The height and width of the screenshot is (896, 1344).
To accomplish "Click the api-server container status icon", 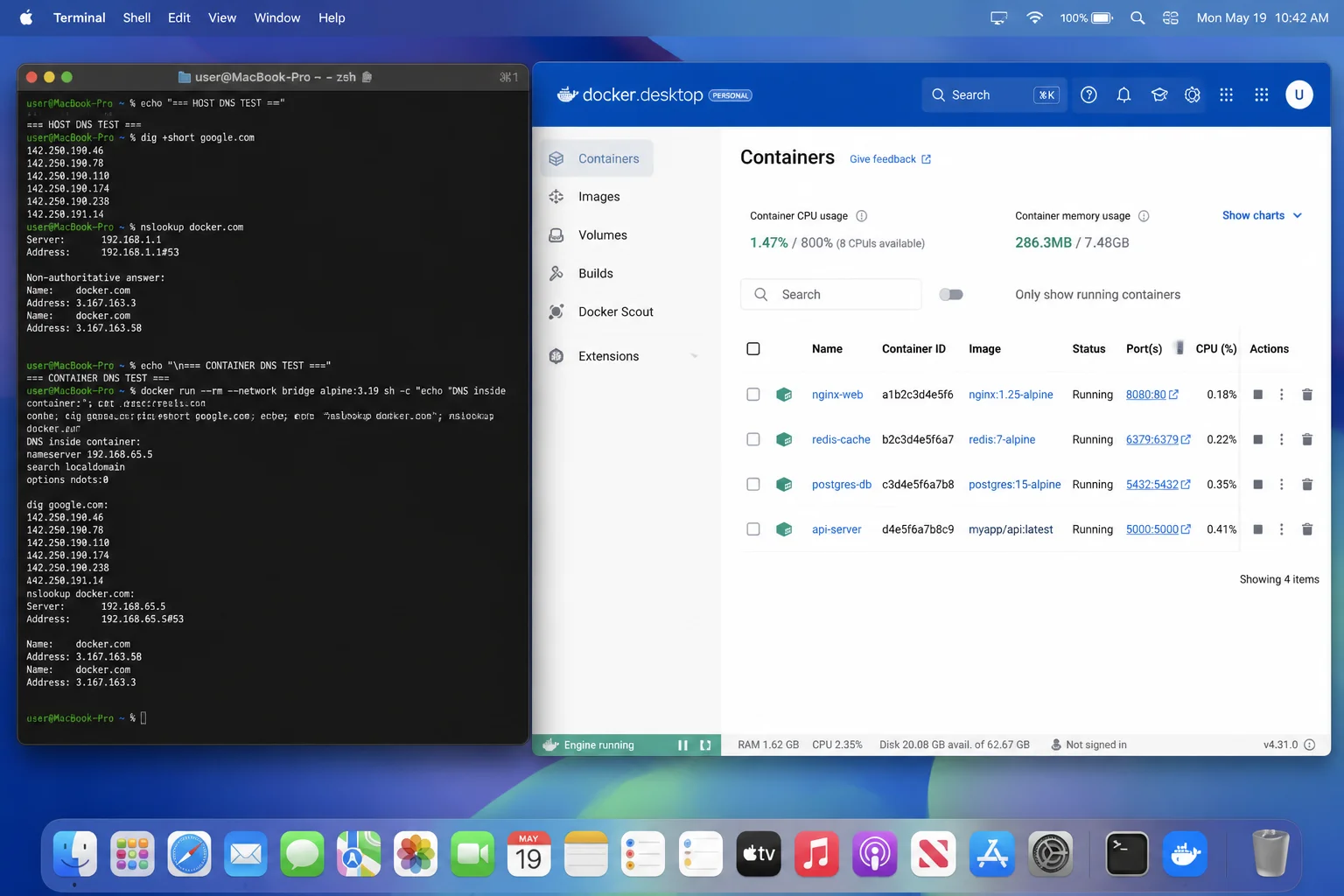I will pyautogui.click(x=784, y=529).
